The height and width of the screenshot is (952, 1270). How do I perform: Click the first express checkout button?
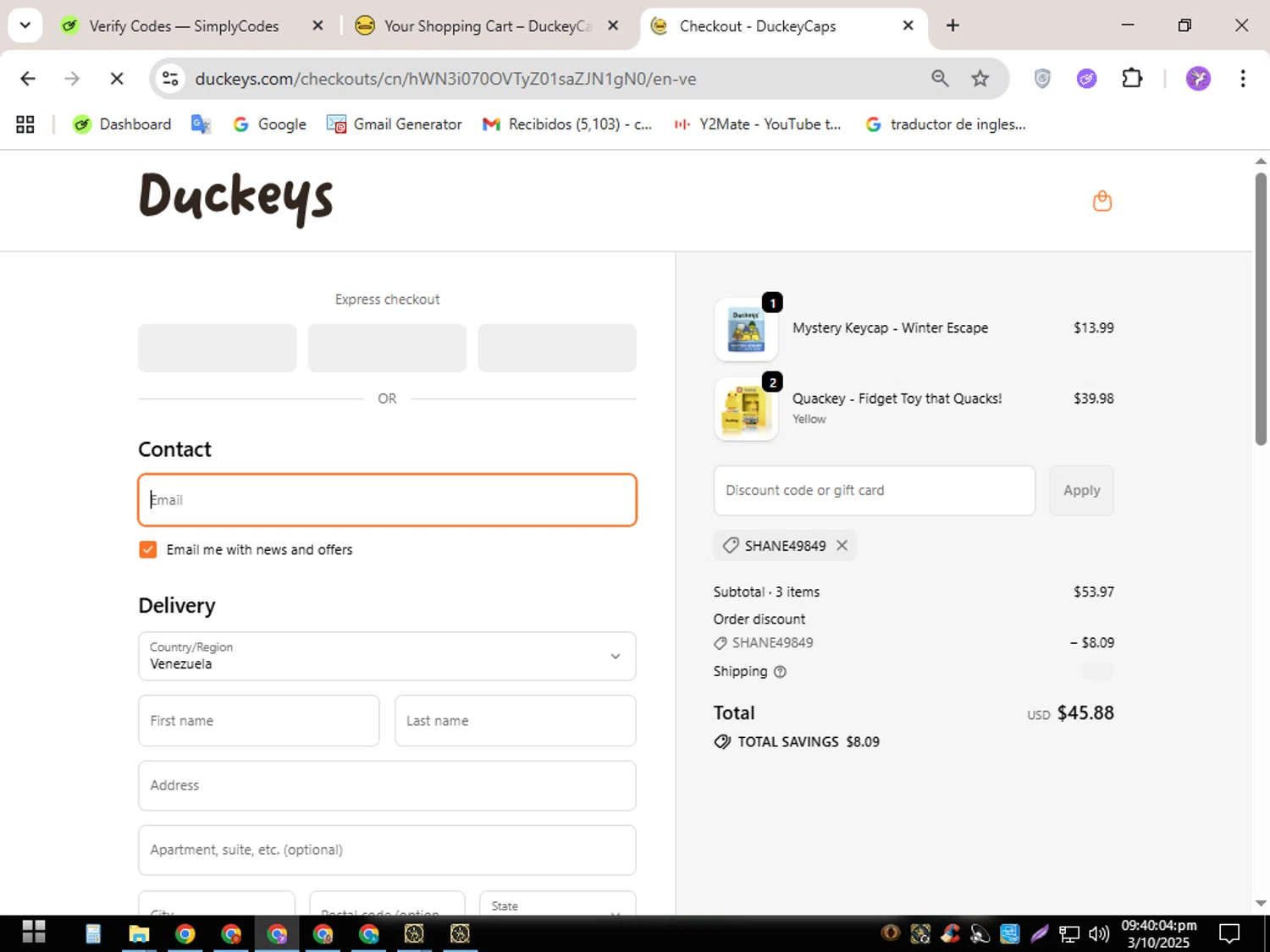pyautogui.click(x=218, y=348)
